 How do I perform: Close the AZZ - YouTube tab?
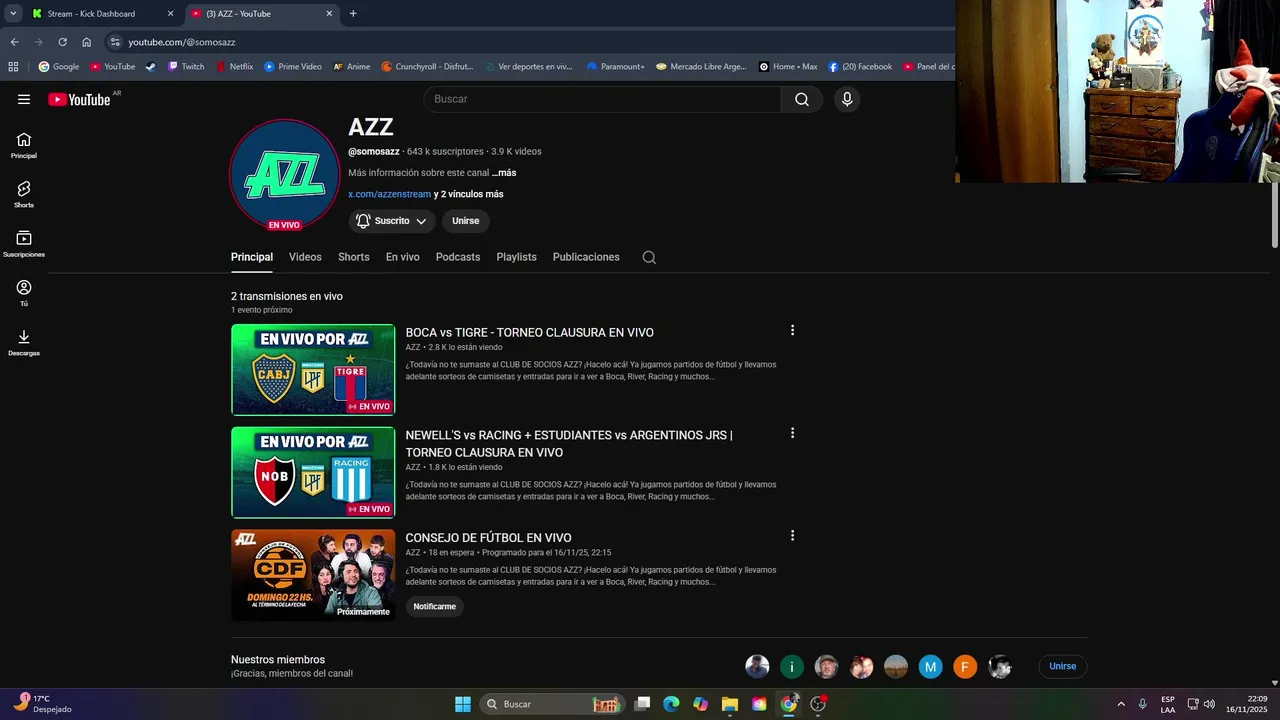(329, 14)
